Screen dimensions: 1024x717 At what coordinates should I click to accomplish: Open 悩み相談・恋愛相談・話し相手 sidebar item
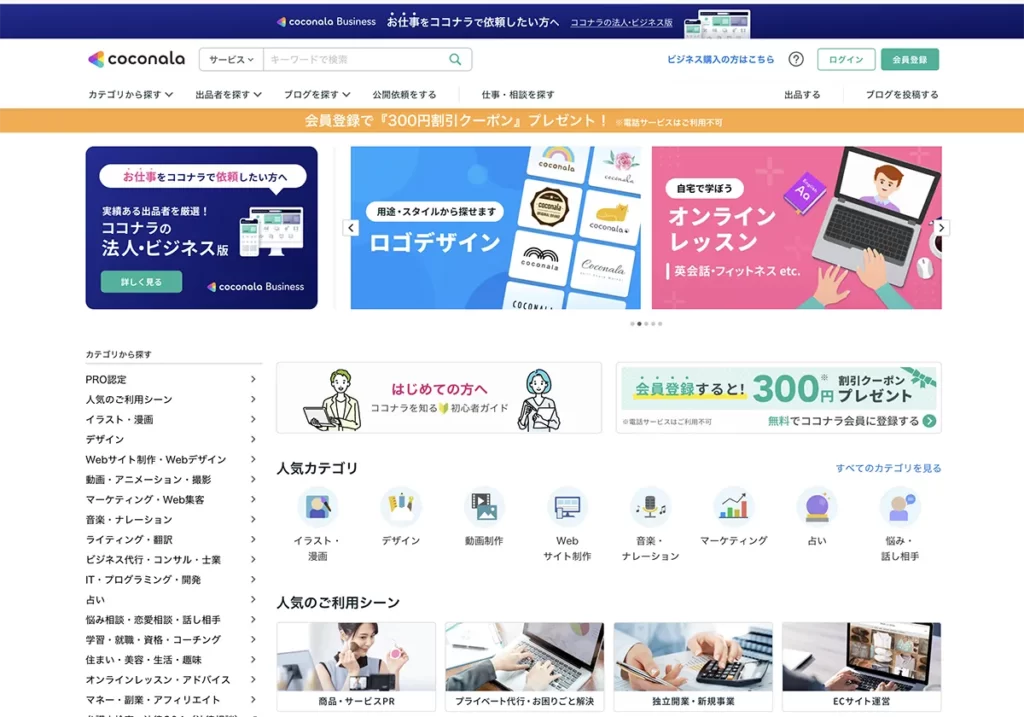pyautogui.click(x=171, y=620)
